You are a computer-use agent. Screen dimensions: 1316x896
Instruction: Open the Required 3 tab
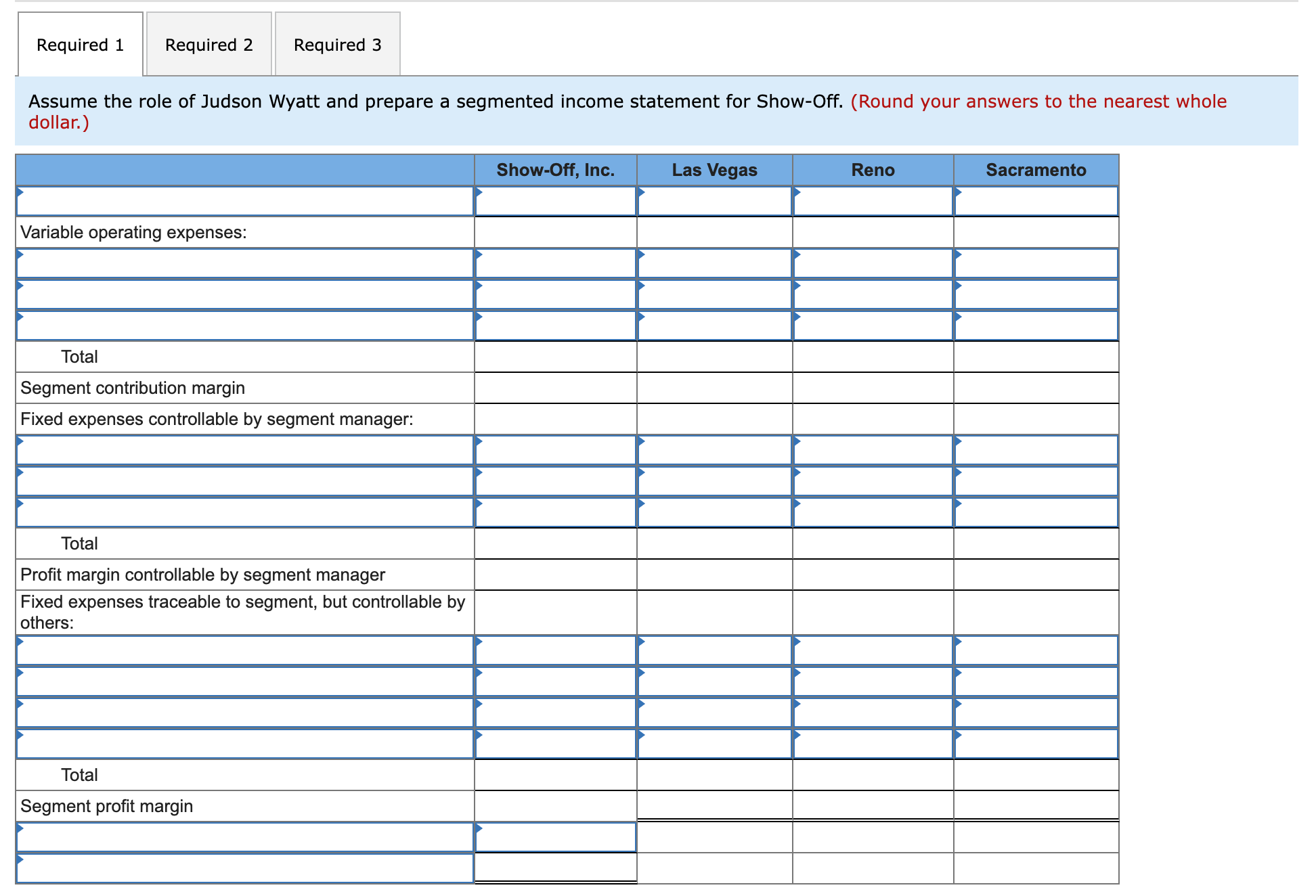click(x=338, y=45)
